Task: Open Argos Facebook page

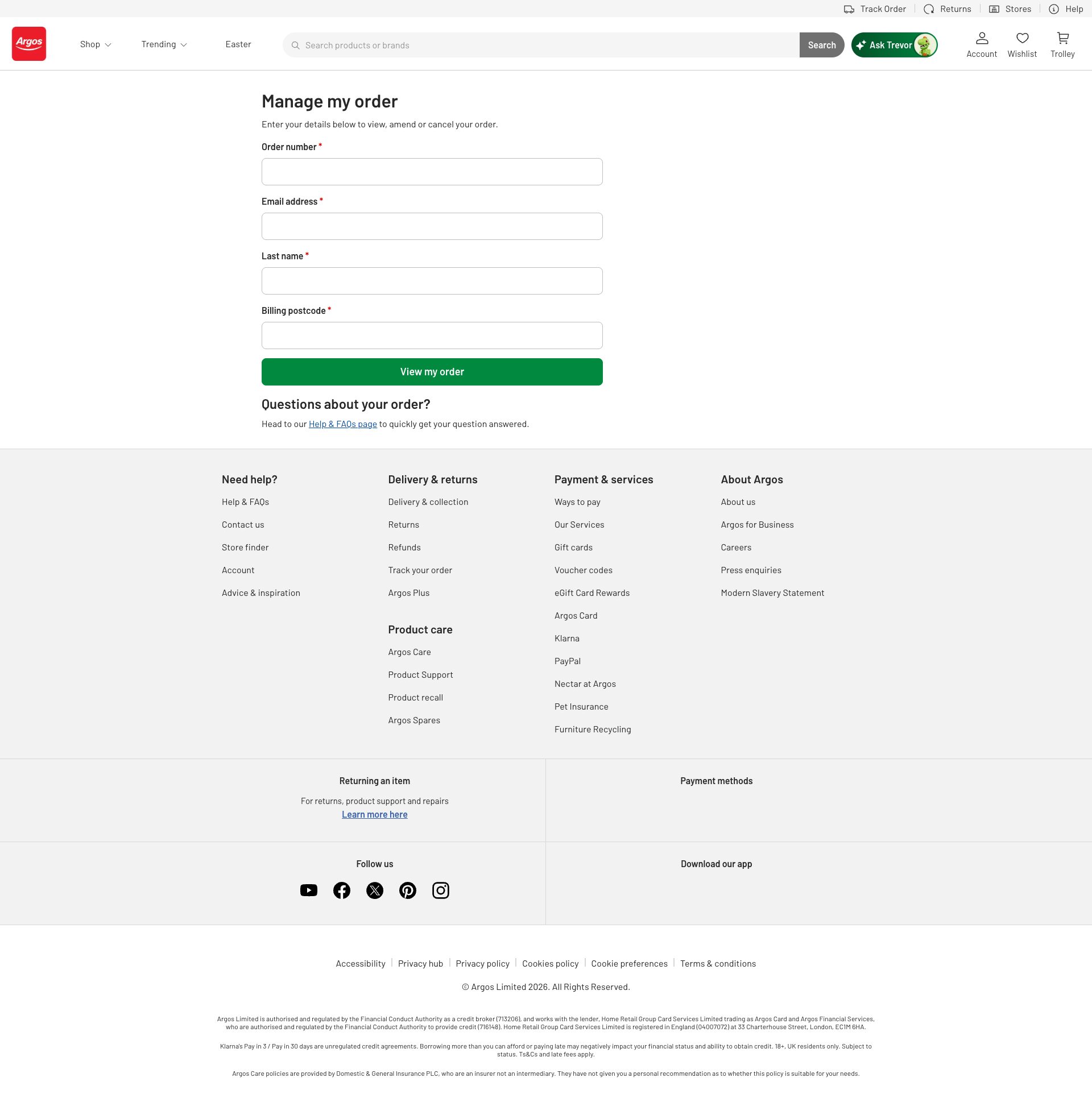Action: coord(342,890)
